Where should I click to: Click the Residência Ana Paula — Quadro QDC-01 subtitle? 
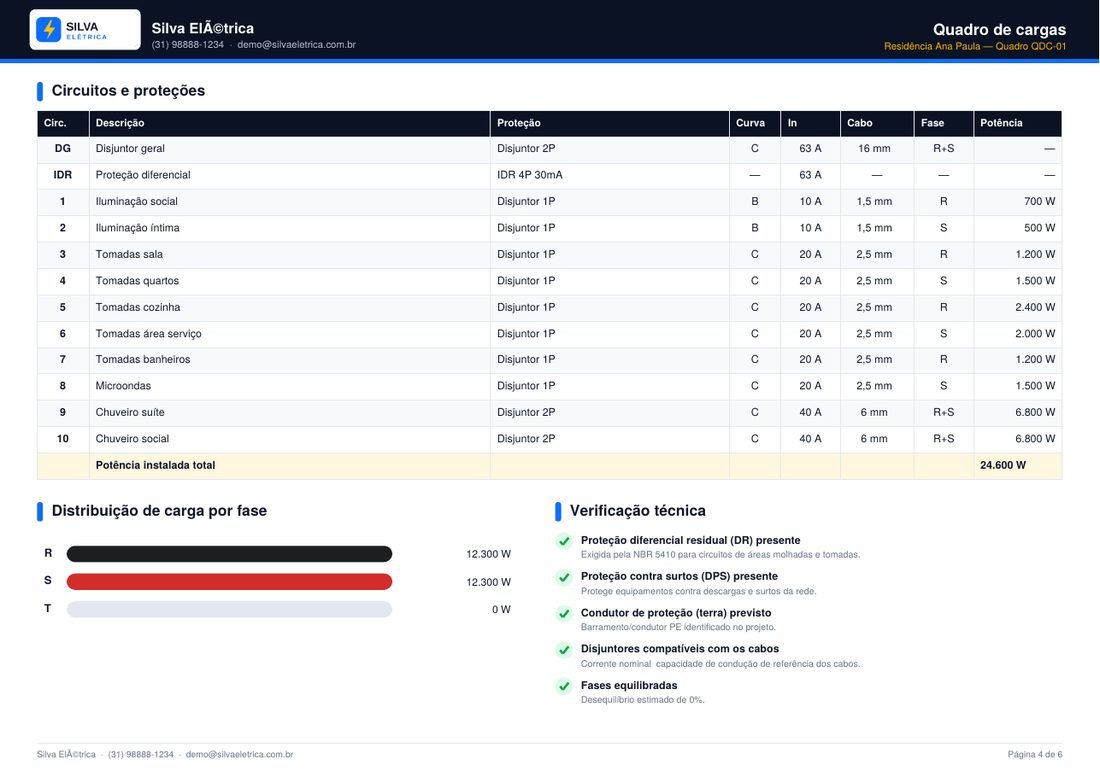click(x=974, y=46)
